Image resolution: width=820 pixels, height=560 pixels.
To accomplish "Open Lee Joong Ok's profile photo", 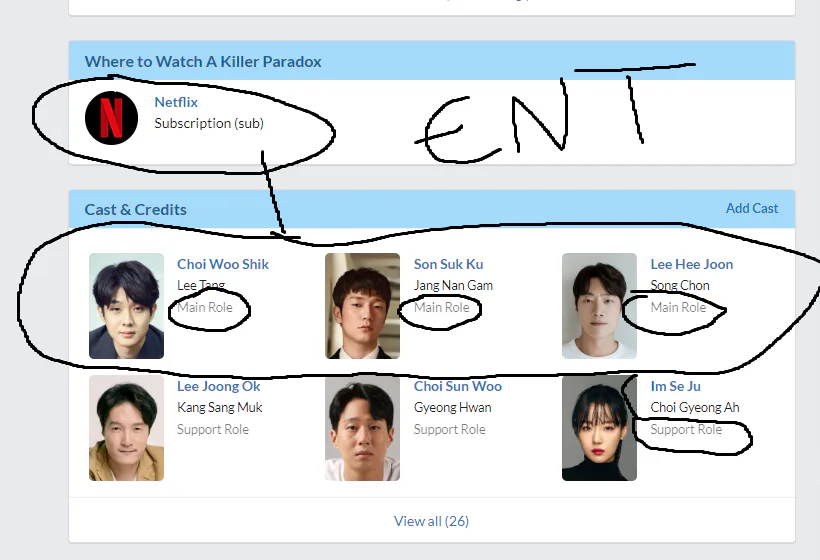I will tap(127, 428).
